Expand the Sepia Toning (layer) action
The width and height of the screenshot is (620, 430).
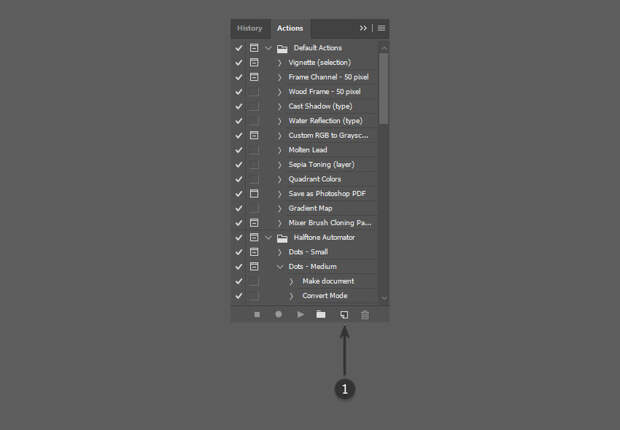280,164
